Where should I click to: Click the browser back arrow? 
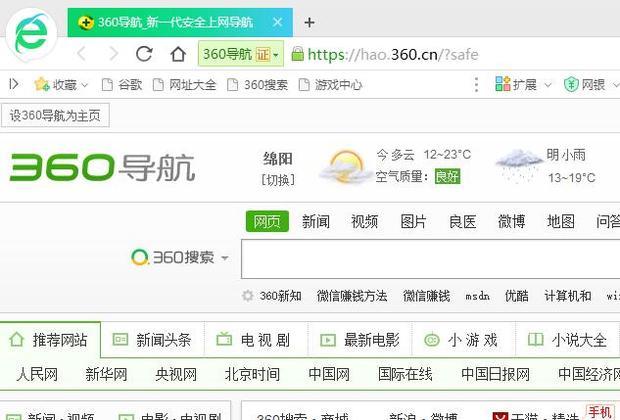click(82, 54)
